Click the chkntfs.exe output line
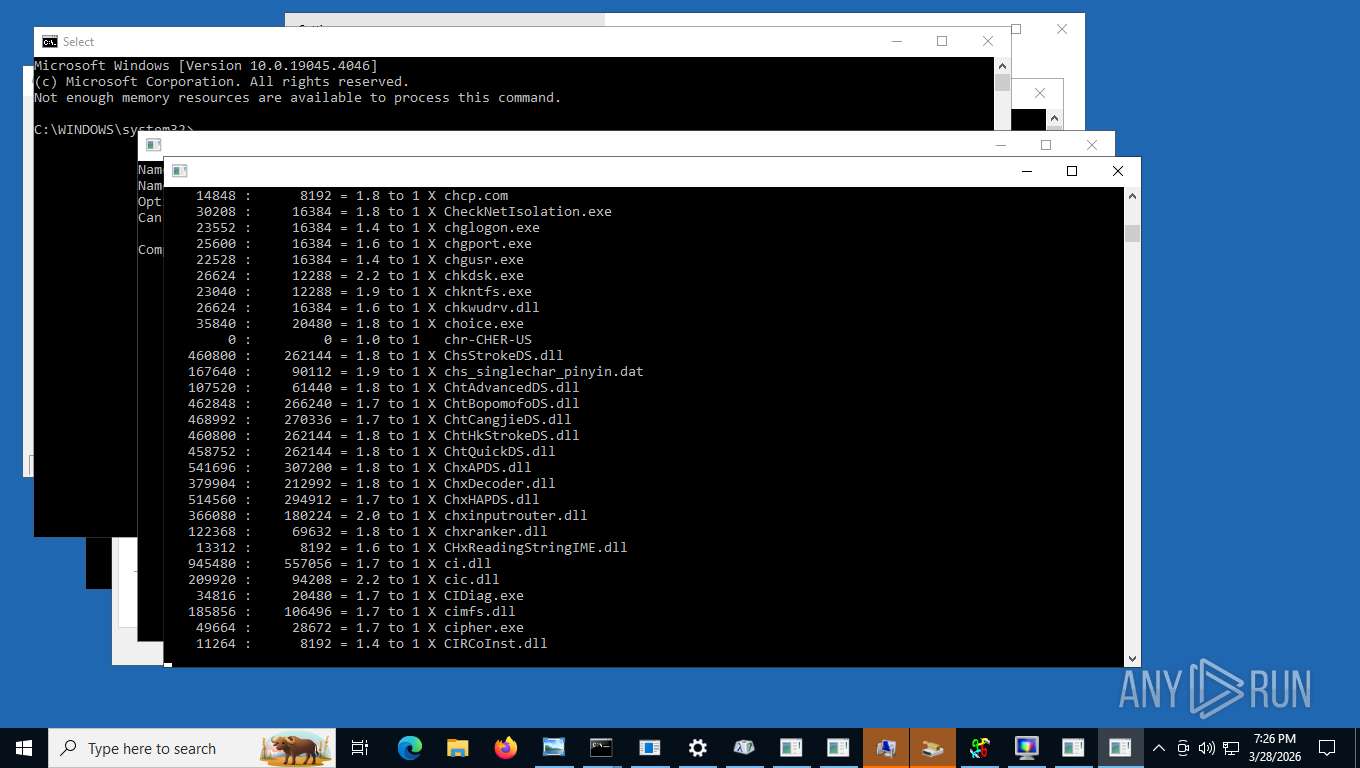 (x=363, y=291)
